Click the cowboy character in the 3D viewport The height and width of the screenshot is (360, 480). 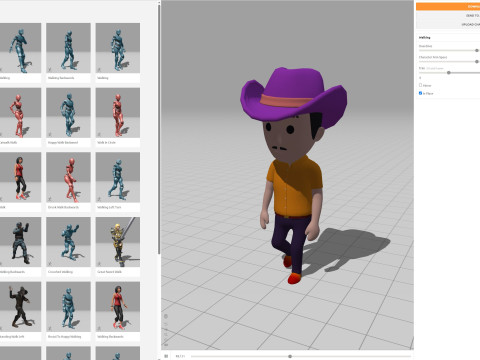pyautogui.click(x=293, y=177)
